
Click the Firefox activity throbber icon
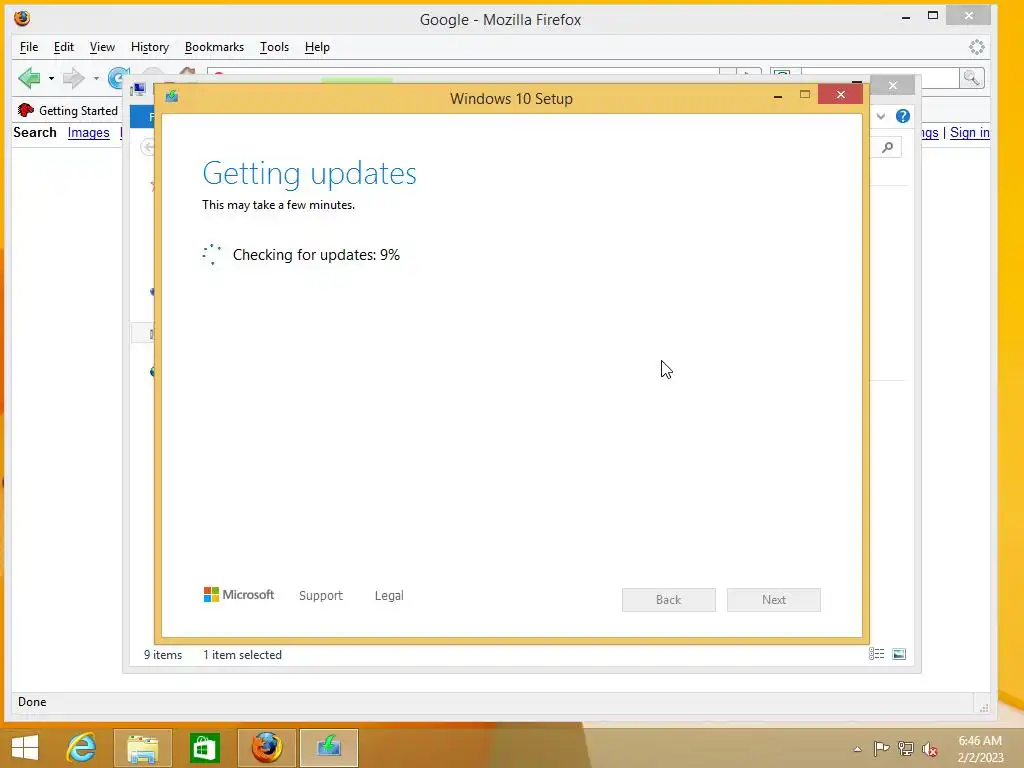click(976, 47)
